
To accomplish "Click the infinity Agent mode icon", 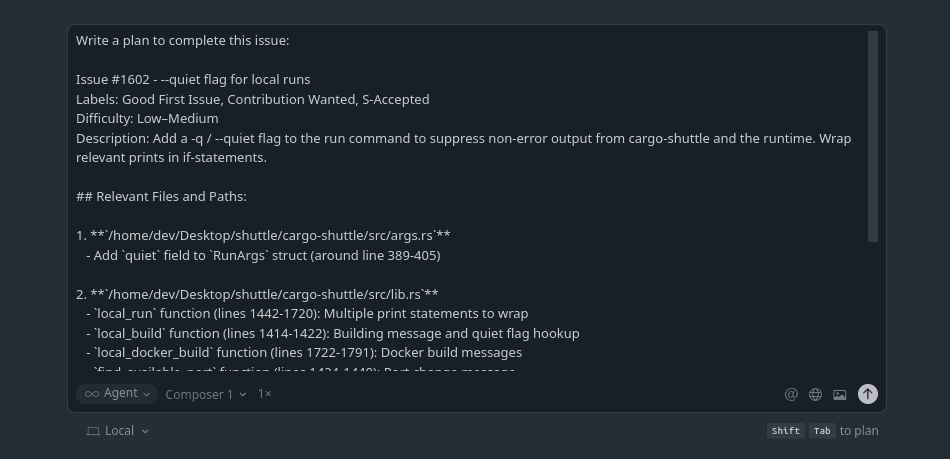I will [x=92, y=394].
